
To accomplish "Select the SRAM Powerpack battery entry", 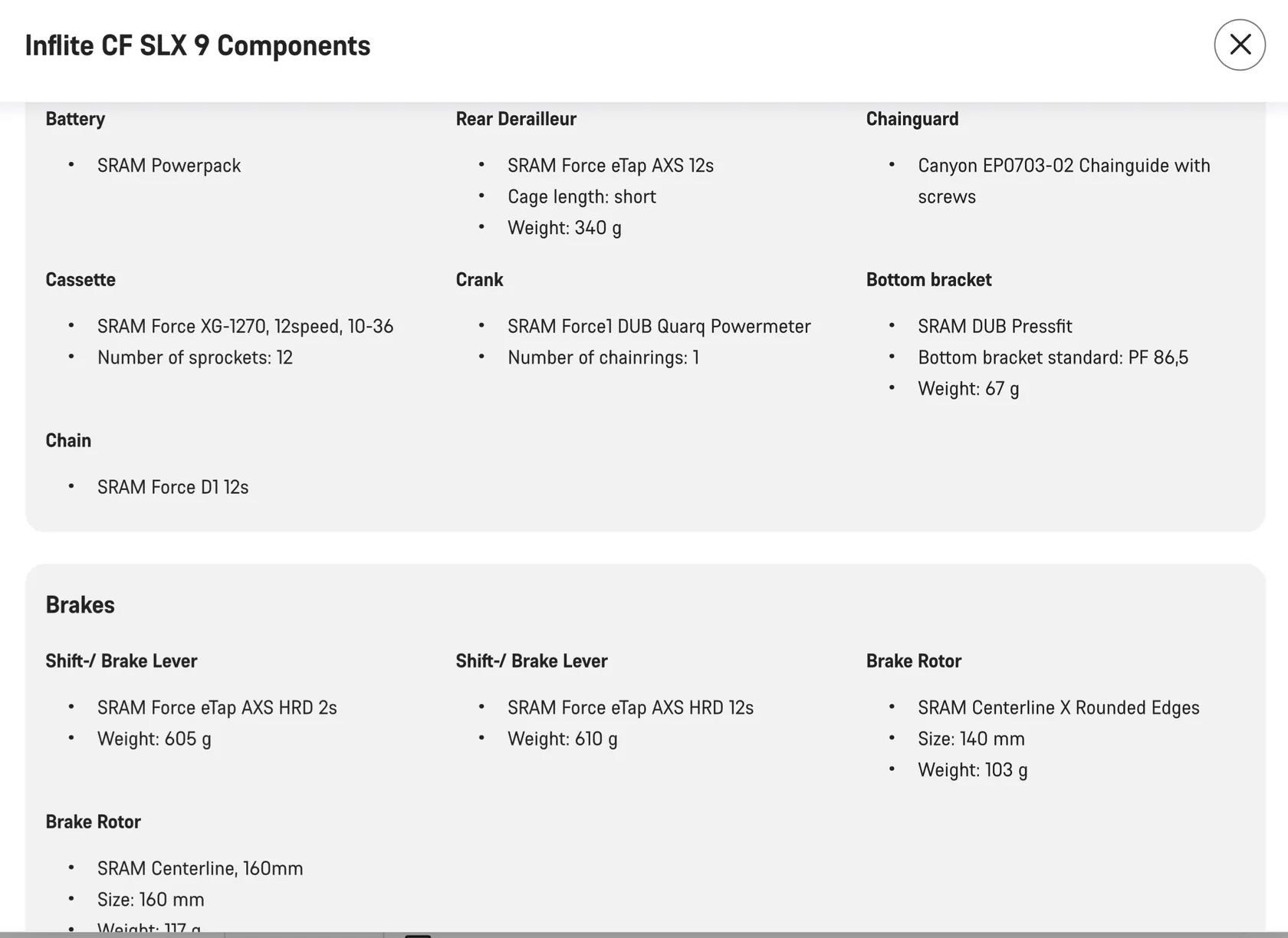I will coord(169,166).
